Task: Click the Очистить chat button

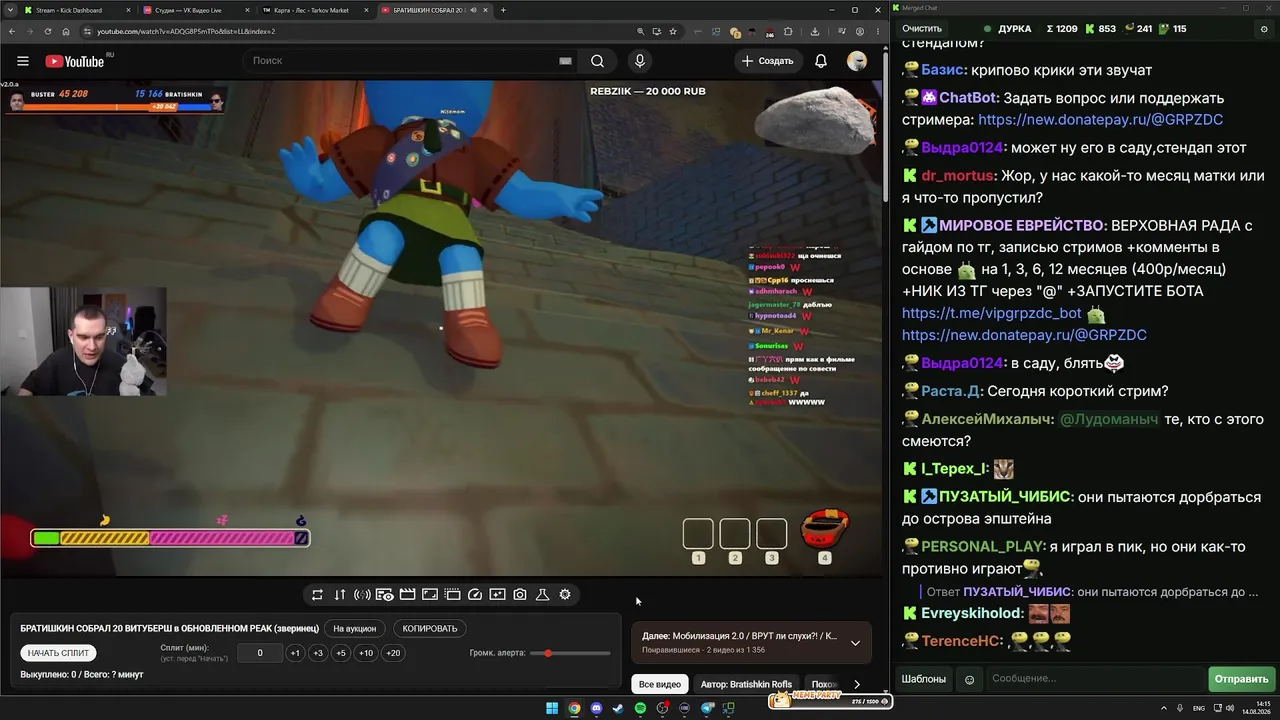Action: (922, 29)
